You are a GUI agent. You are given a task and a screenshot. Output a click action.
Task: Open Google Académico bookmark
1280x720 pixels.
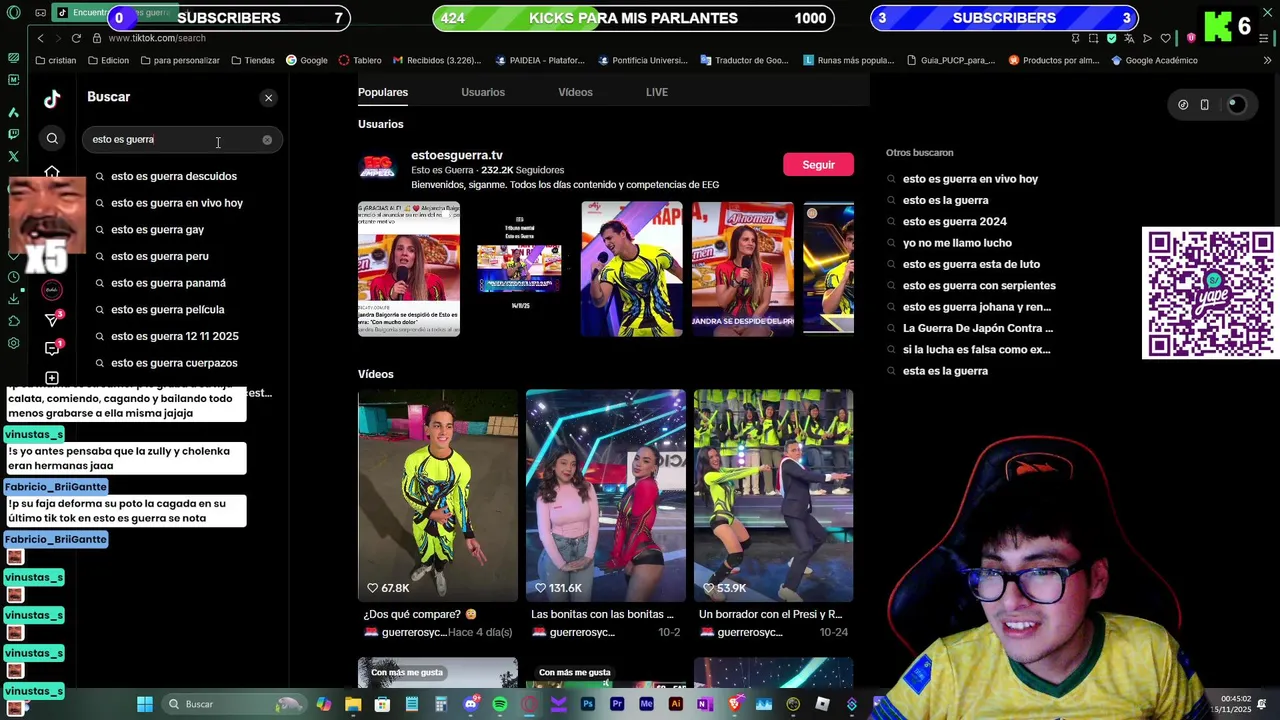pyautogui.click(x=1154, y=60)
